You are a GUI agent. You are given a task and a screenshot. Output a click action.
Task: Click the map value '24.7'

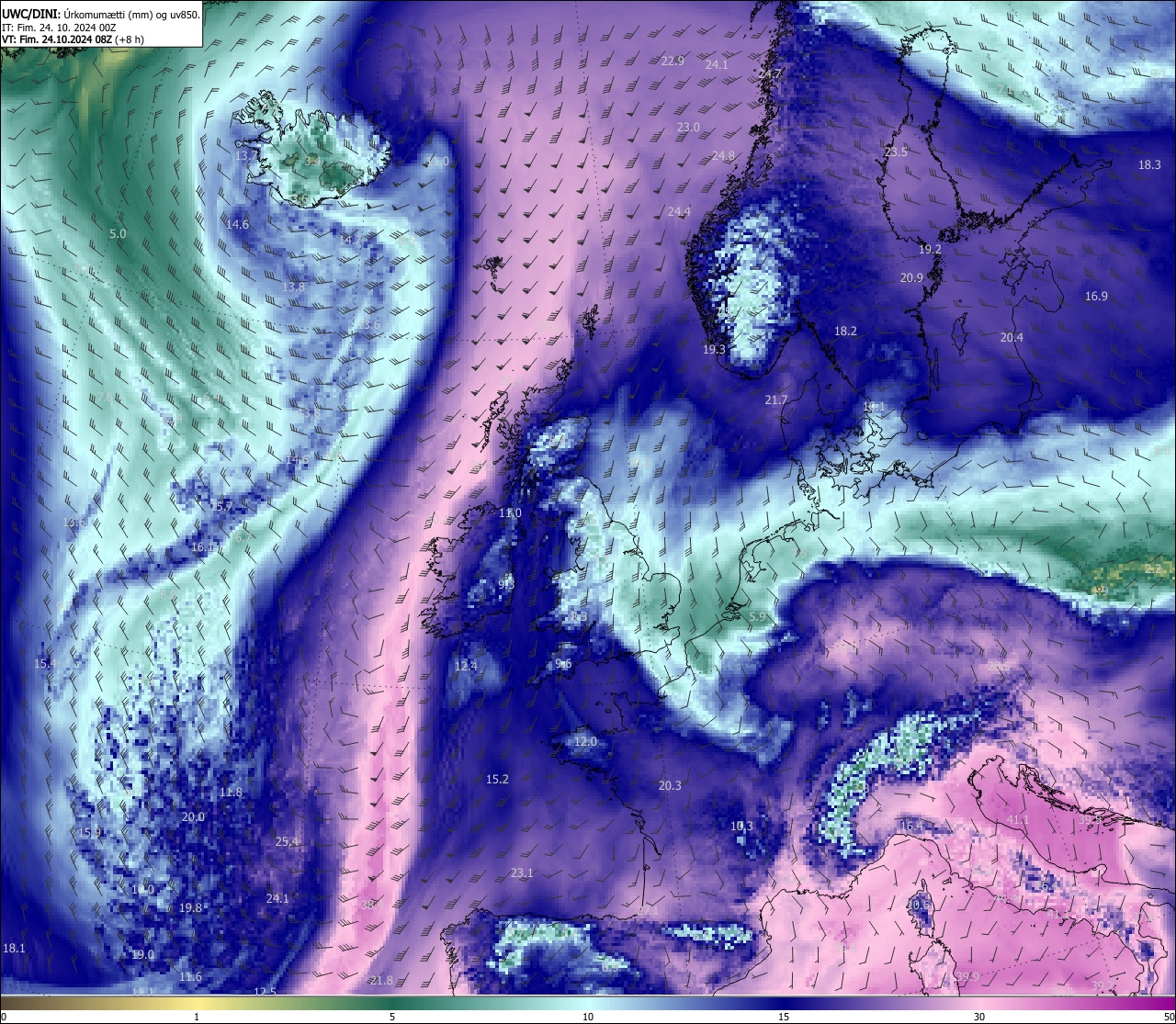point(771,73)
